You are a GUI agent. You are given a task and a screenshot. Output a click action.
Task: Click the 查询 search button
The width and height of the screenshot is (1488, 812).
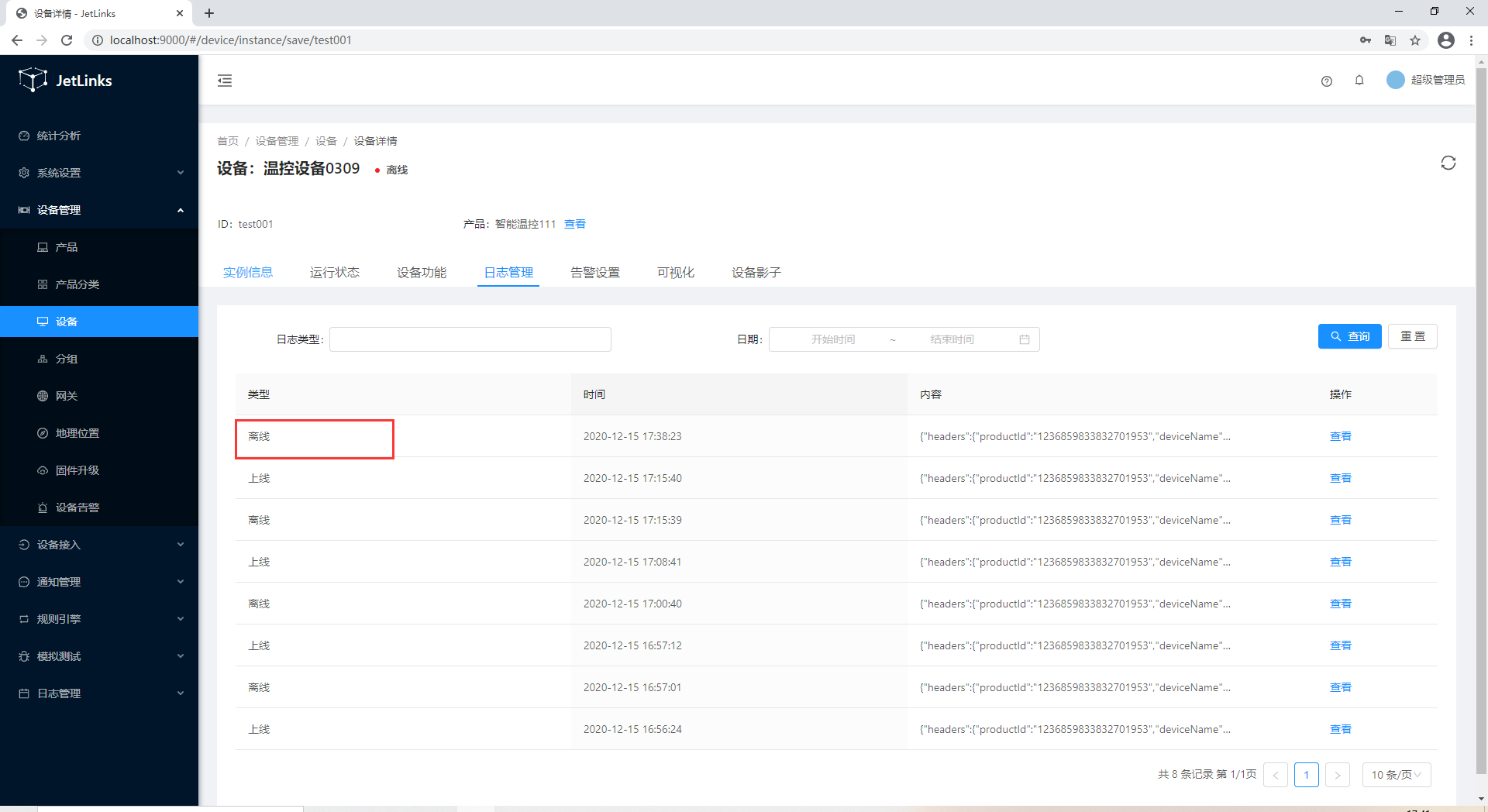(1349, 336)
